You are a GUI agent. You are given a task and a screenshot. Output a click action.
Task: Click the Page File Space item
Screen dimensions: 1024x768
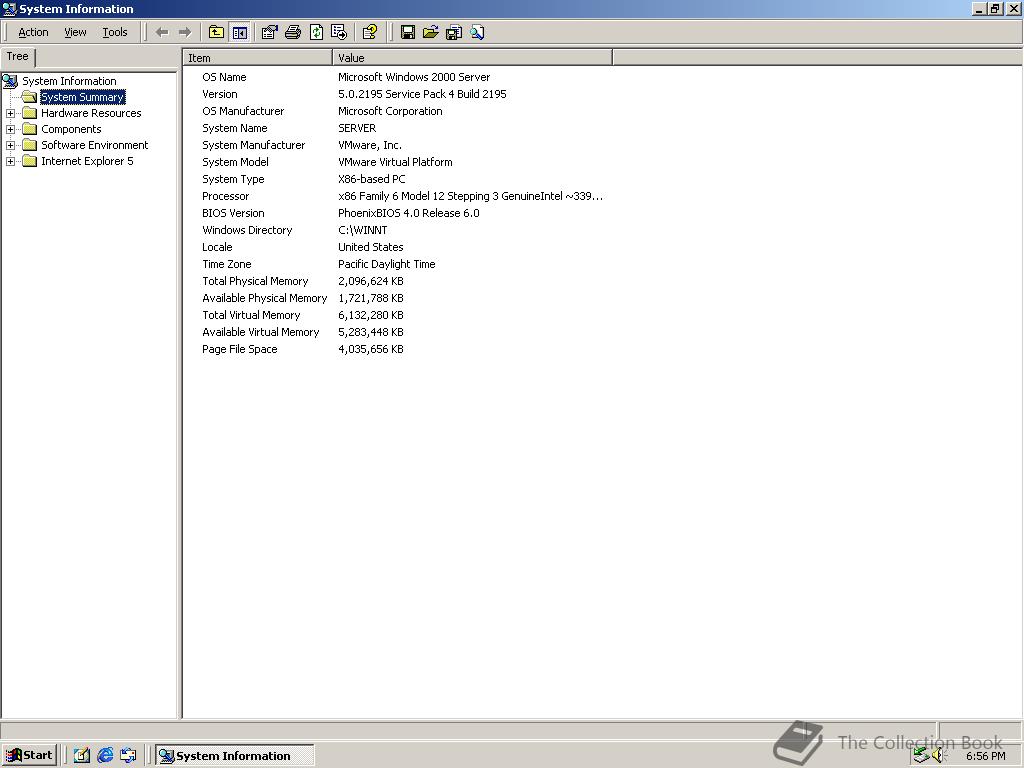click(240, 349)
